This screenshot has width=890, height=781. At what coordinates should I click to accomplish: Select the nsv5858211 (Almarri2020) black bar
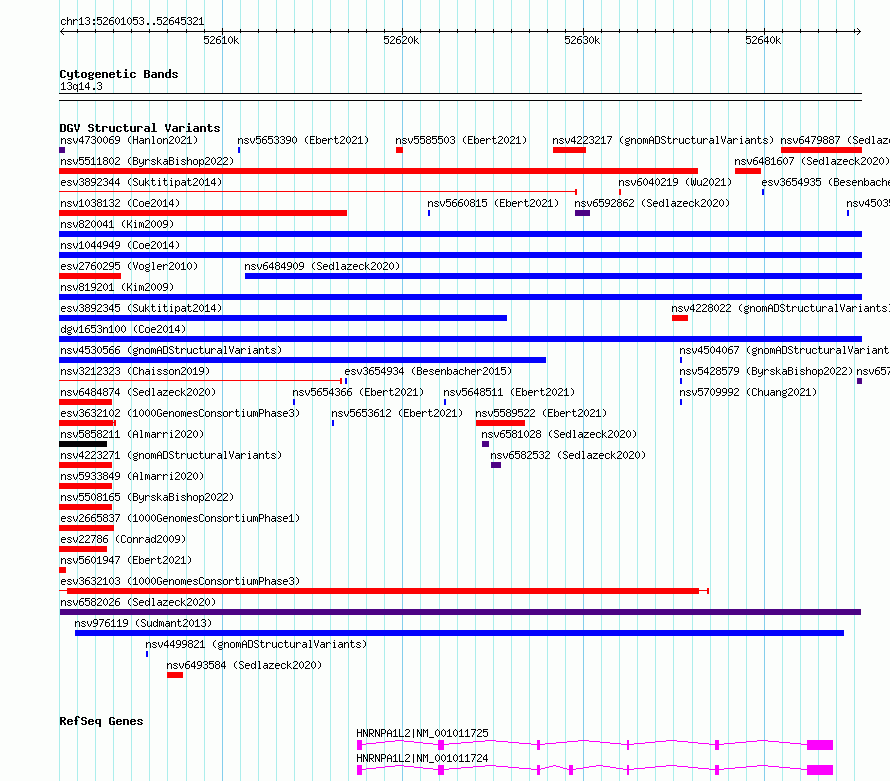point(83,444)
